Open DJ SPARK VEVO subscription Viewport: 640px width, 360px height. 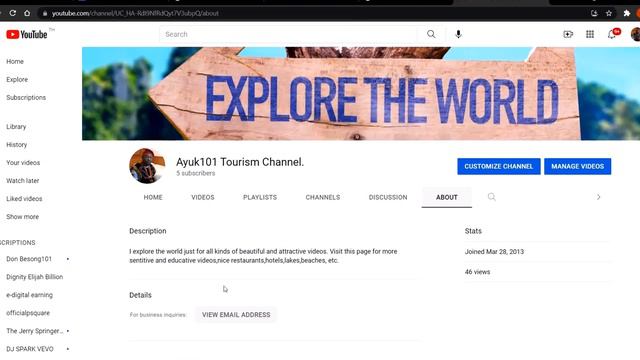click(30, 349)
